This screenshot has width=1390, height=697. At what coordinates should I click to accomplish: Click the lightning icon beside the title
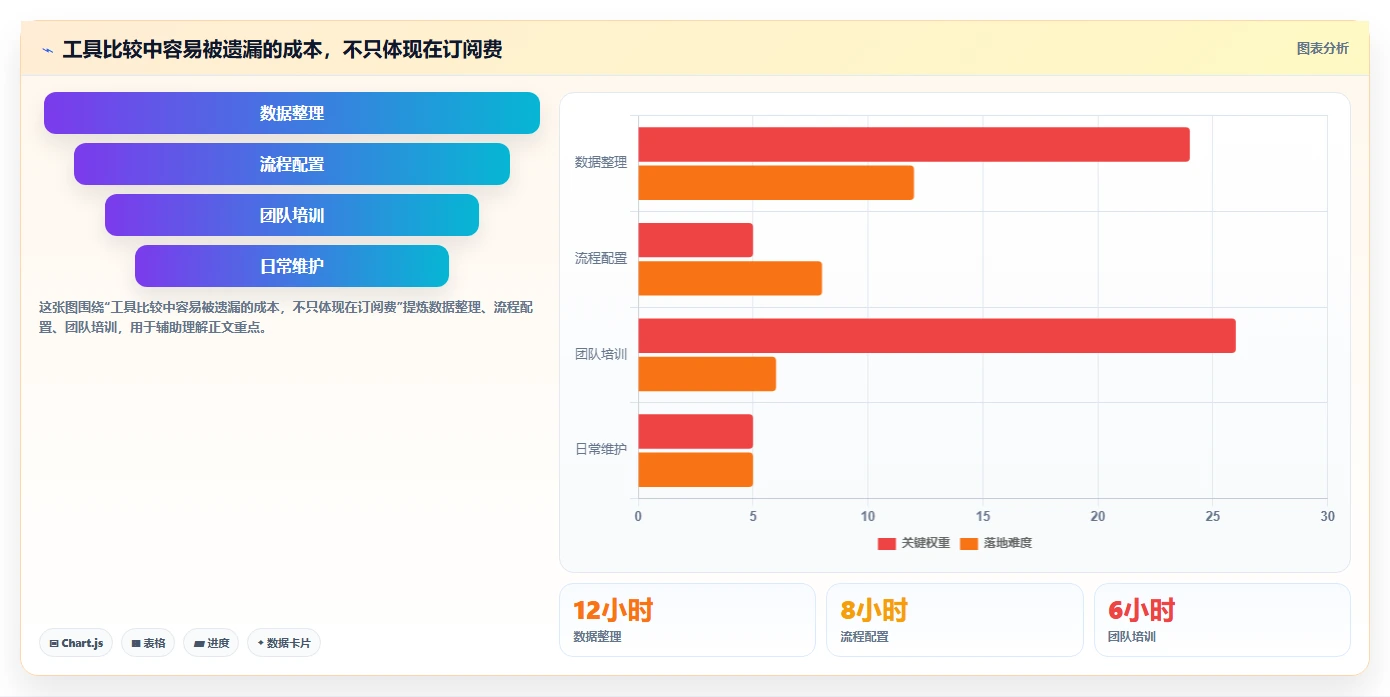pyautogui.click(x=47, y=50)
